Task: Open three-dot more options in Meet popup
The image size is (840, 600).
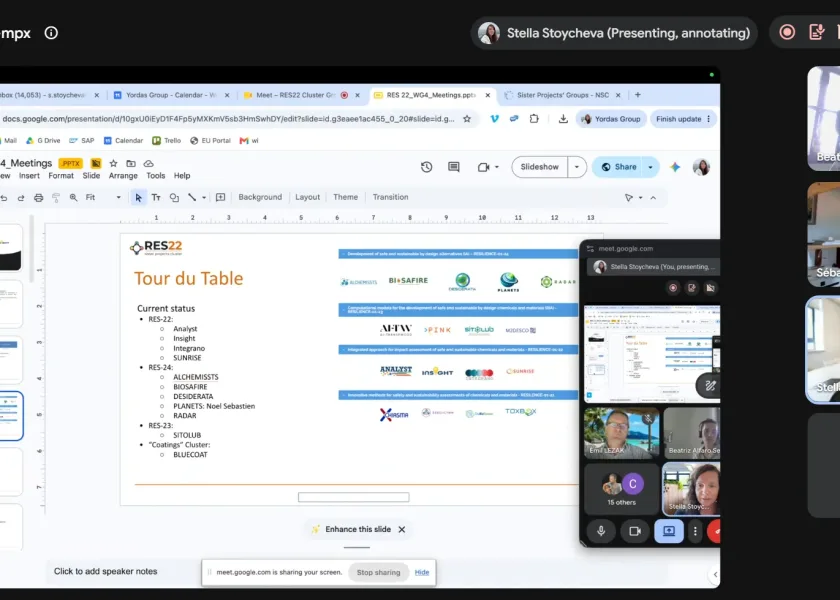Action: point(695,531)
